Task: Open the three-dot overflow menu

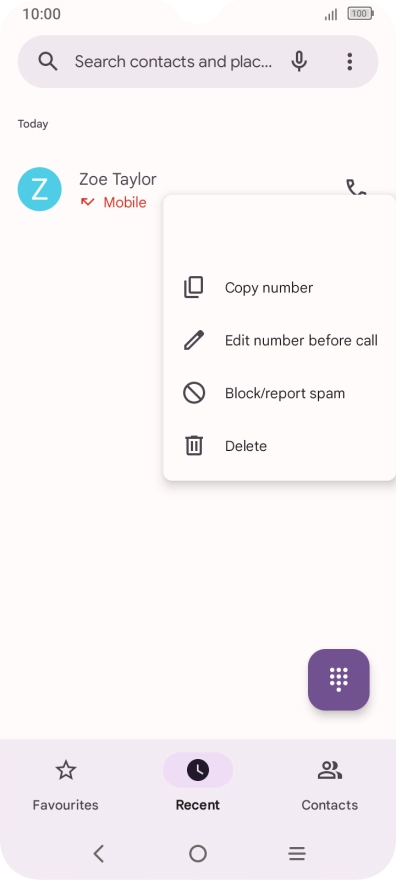Action: click(x=349, y=62)
